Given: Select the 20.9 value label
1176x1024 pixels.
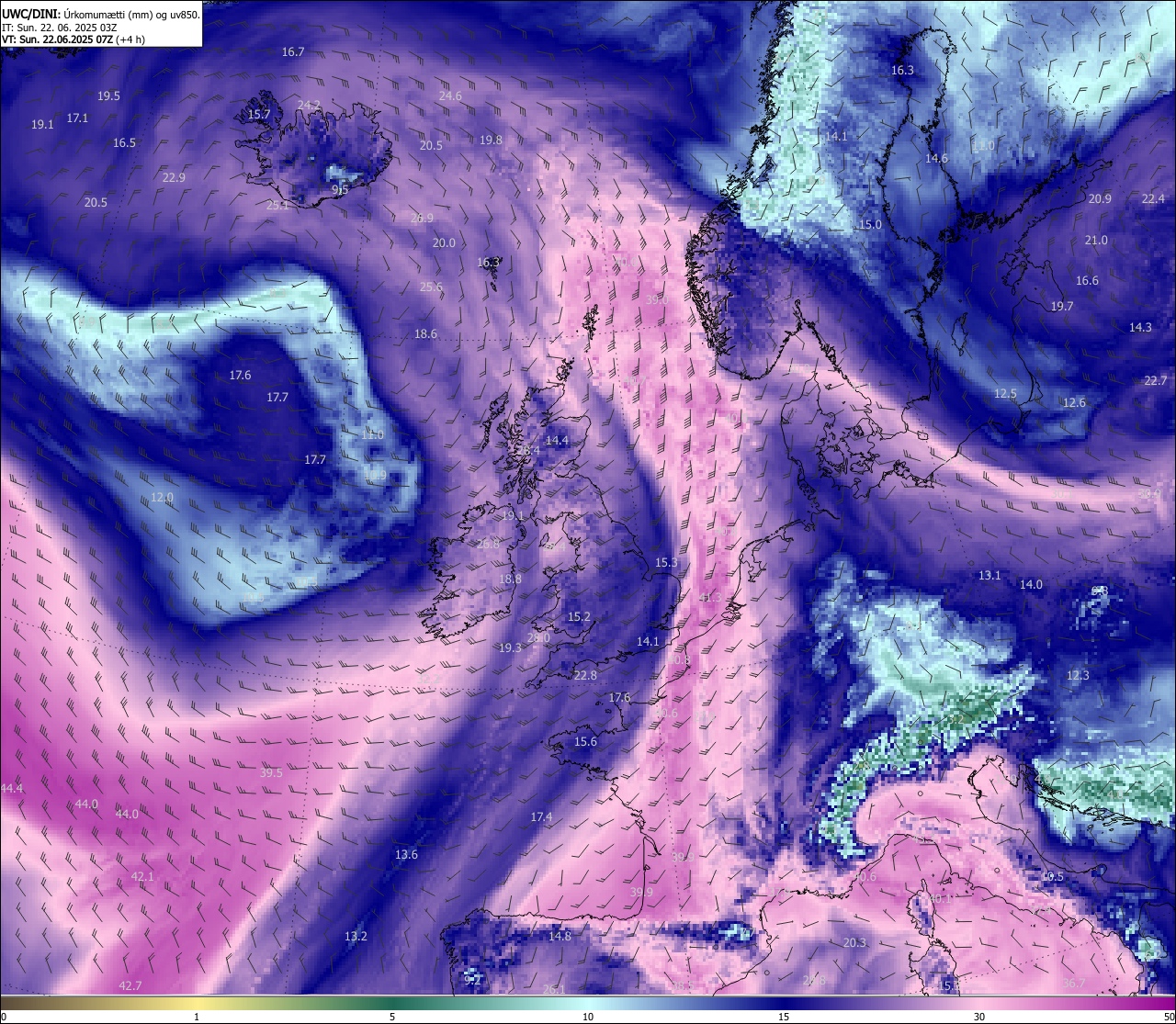Looking at the screenshot, I should tap(1100, 198).
